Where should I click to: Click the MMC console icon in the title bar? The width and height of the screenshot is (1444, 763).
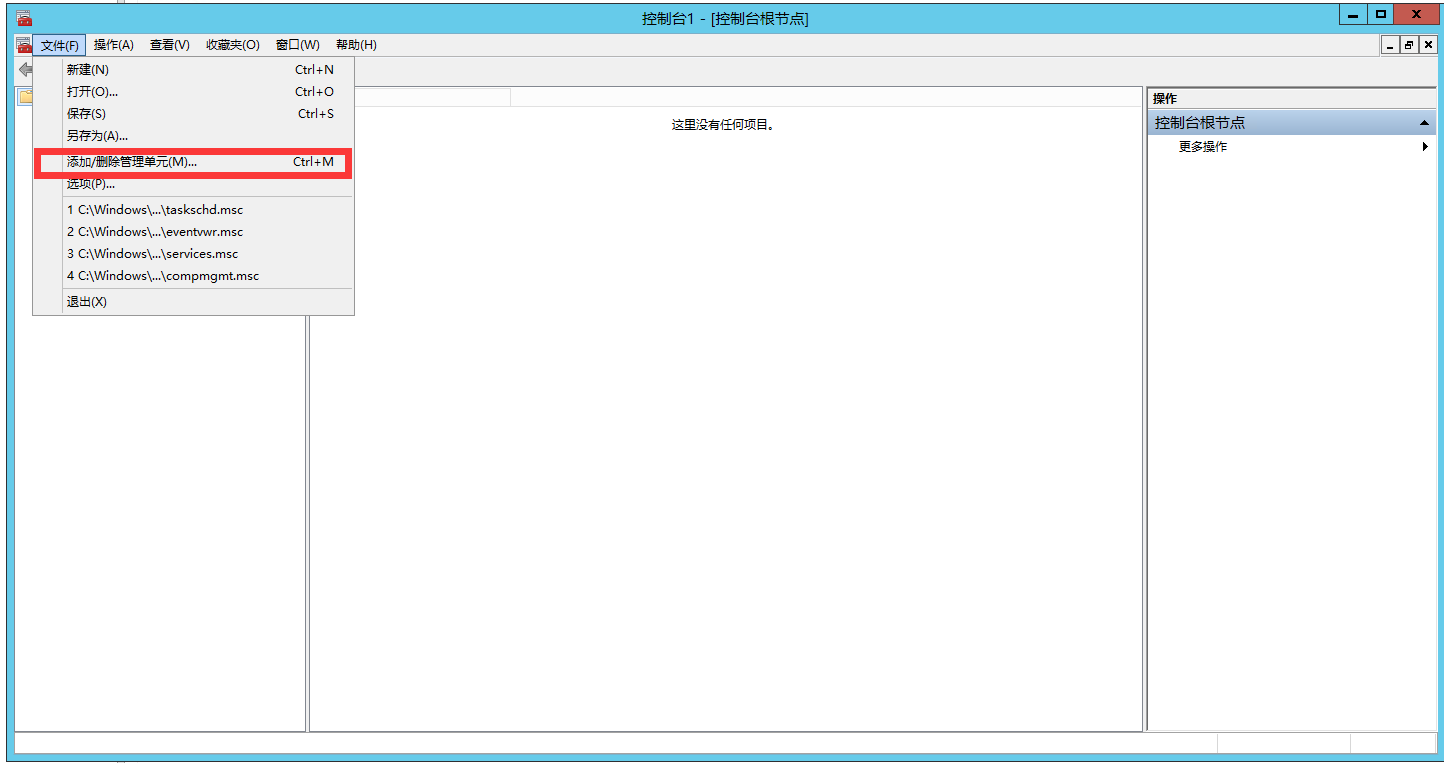pyautogui.click(x=23, y=18)
